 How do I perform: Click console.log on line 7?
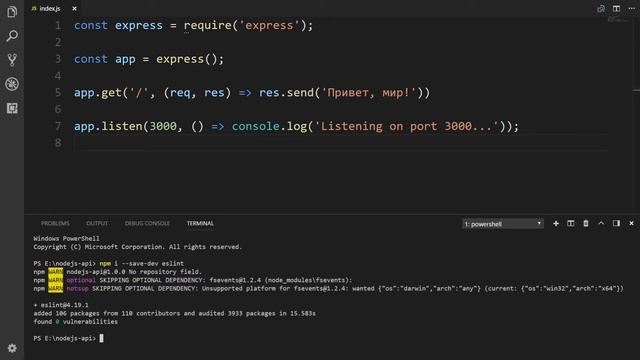coord(269,126)
